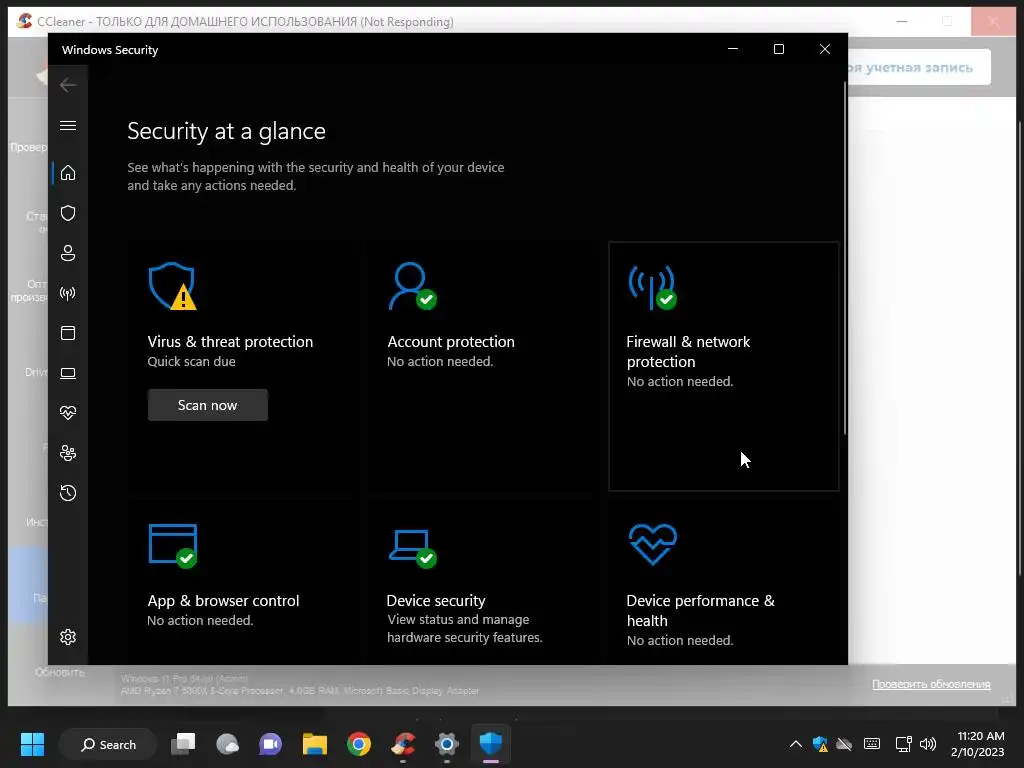
Task: Click the 'Security at a glance' title
Action: pyautogui.click(x=226, y=131)
